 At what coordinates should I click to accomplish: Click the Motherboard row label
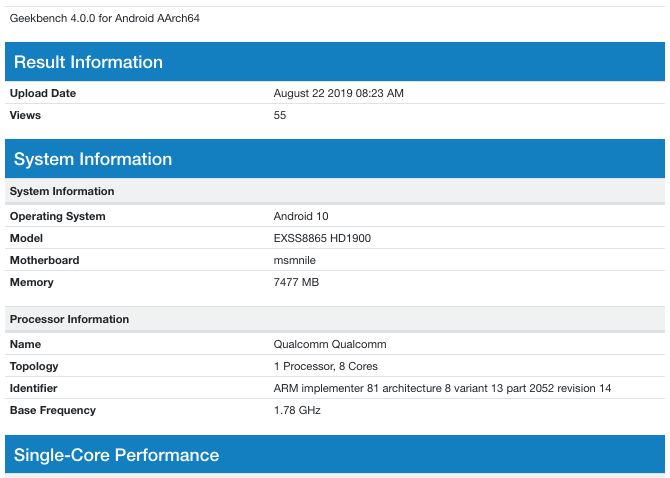pyautogui.click(x=45, y=260)
